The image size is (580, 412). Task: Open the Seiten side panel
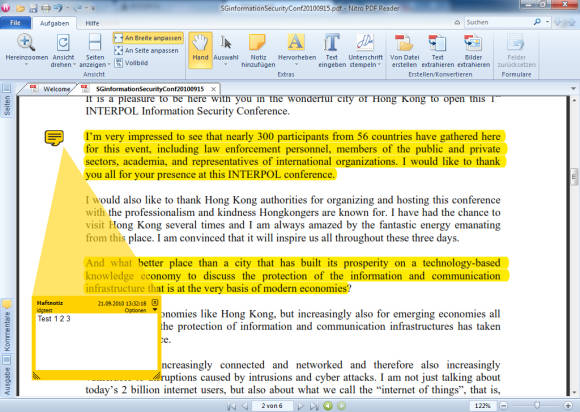[7, 100]
